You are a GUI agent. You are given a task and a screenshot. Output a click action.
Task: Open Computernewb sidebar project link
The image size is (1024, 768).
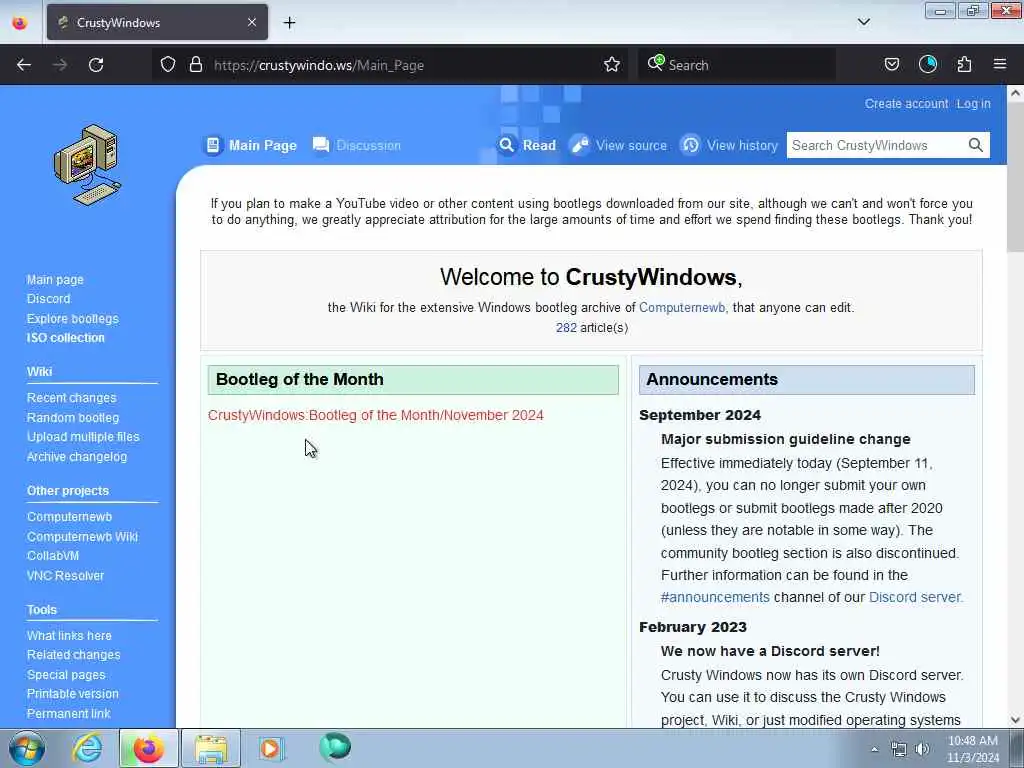(x=69, y=517)
